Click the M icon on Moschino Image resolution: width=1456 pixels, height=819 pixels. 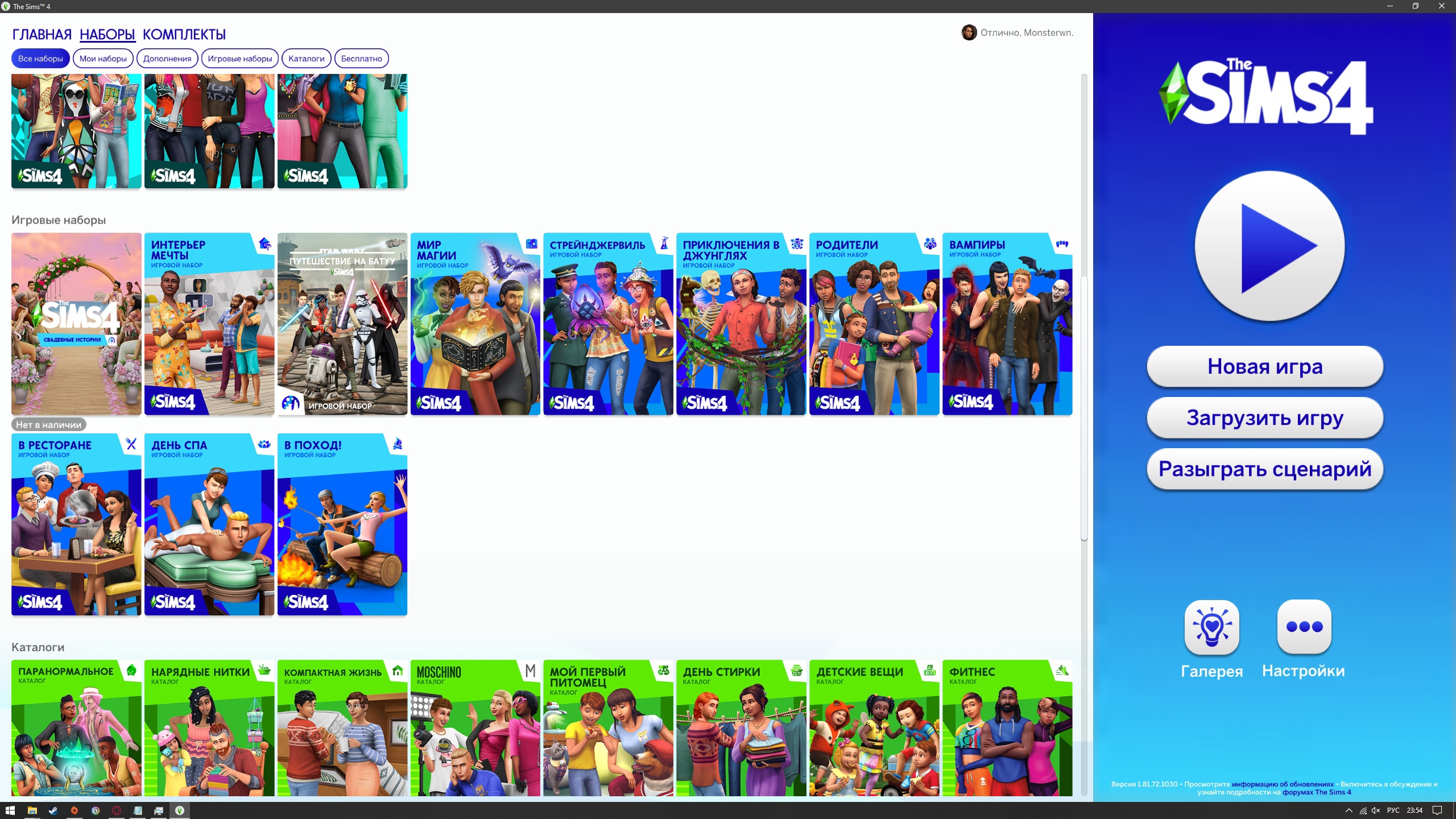tap(531, 671)
